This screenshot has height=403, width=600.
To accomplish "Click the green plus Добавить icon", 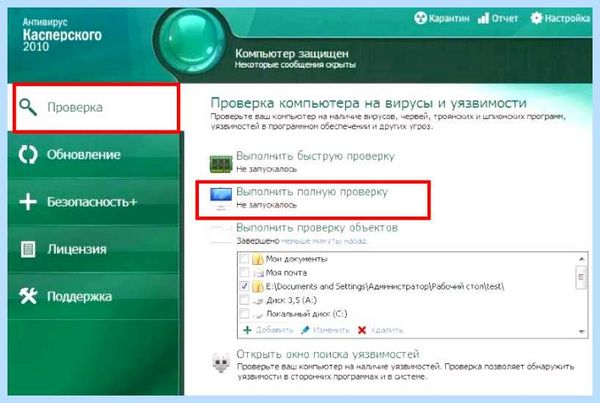I will 247,330.
